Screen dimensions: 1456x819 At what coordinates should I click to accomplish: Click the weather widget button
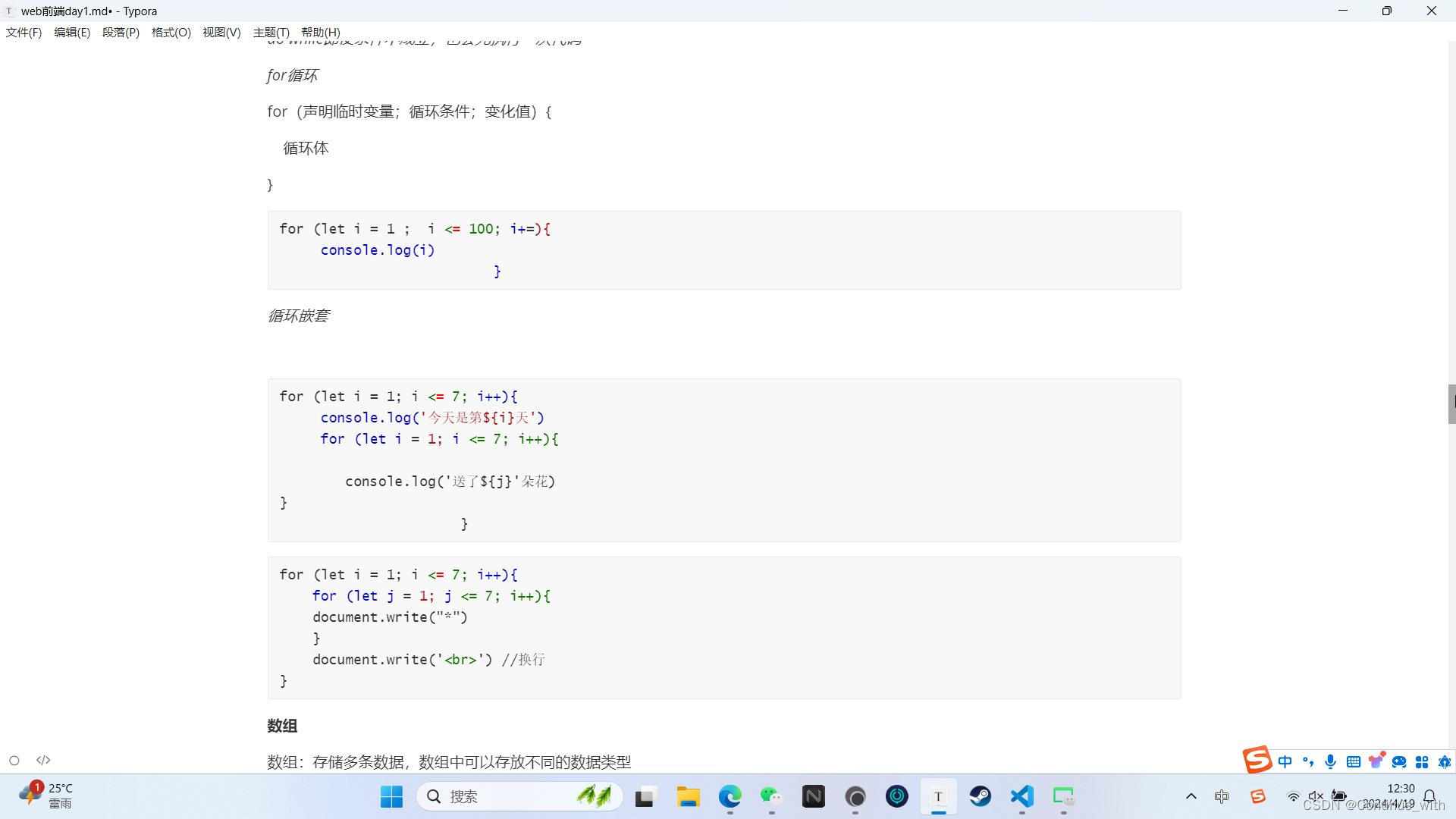tap(47, 796)
